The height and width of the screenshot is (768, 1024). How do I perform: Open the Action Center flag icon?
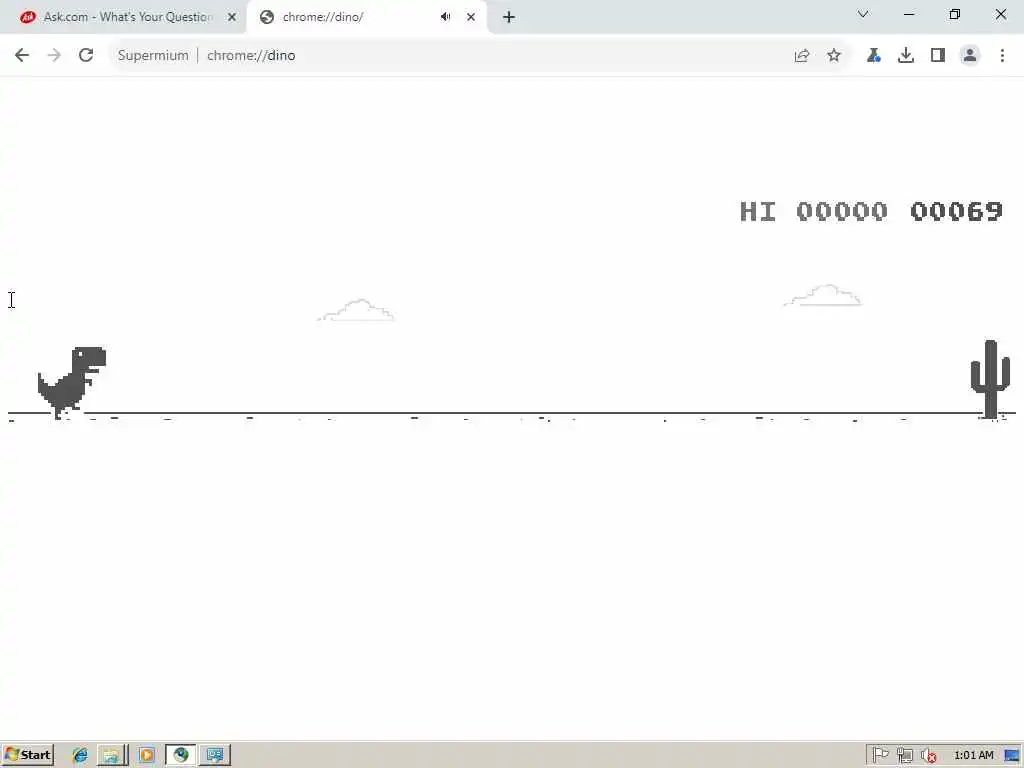click(880, 755)
